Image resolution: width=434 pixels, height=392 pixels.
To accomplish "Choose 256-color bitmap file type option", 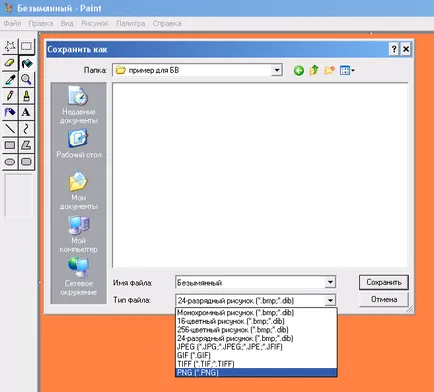I will pos(256,330).
